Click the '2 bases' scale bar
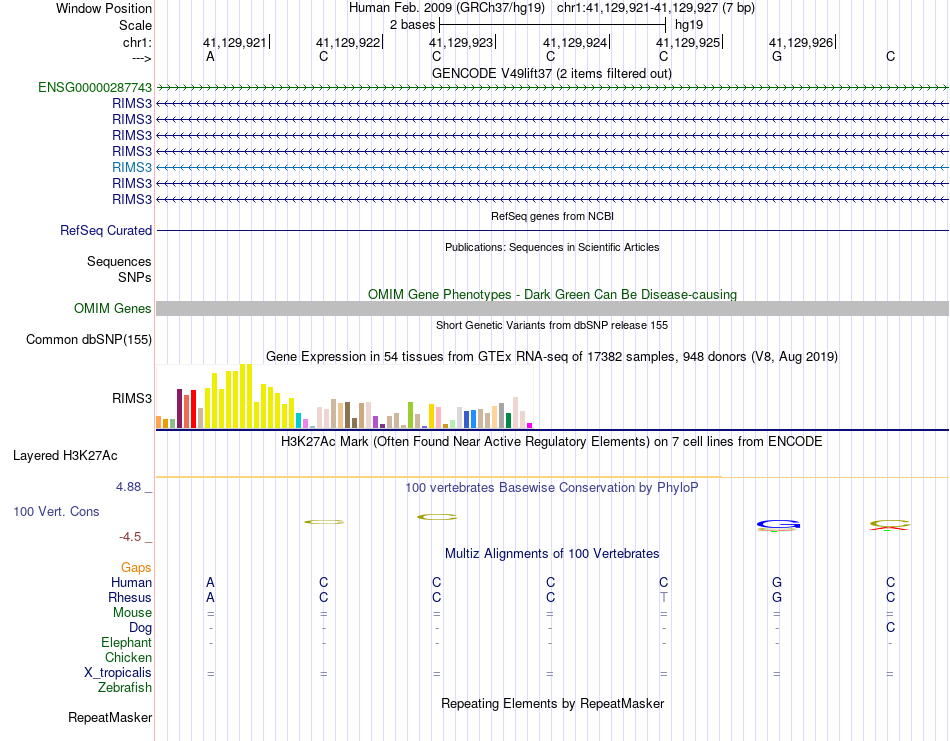Image resolution: width=950 pixels, height=741 pixels. pyautogui.click(x=553, y=25)
